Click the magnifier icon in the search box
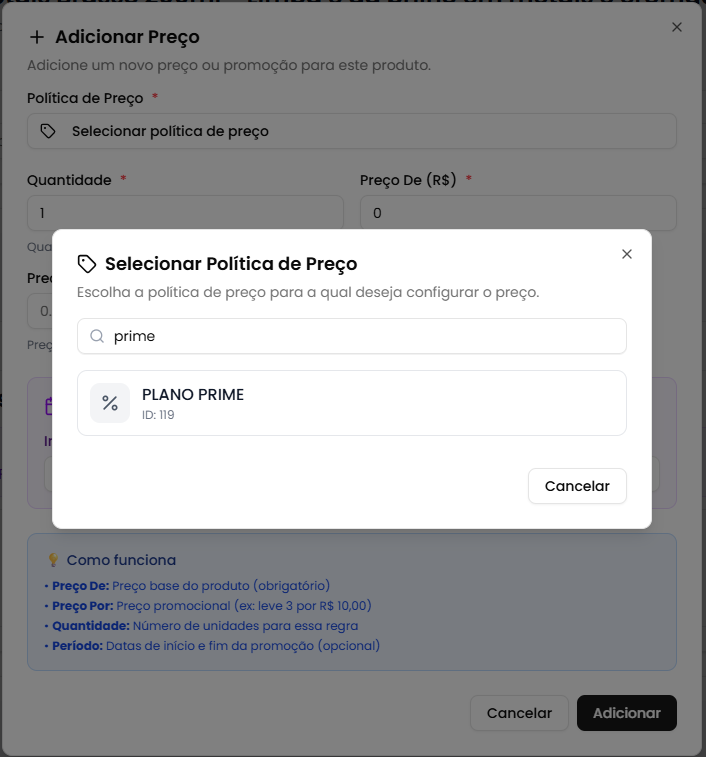The width and height of the screenshot is (706, 757). coord(97,337)
